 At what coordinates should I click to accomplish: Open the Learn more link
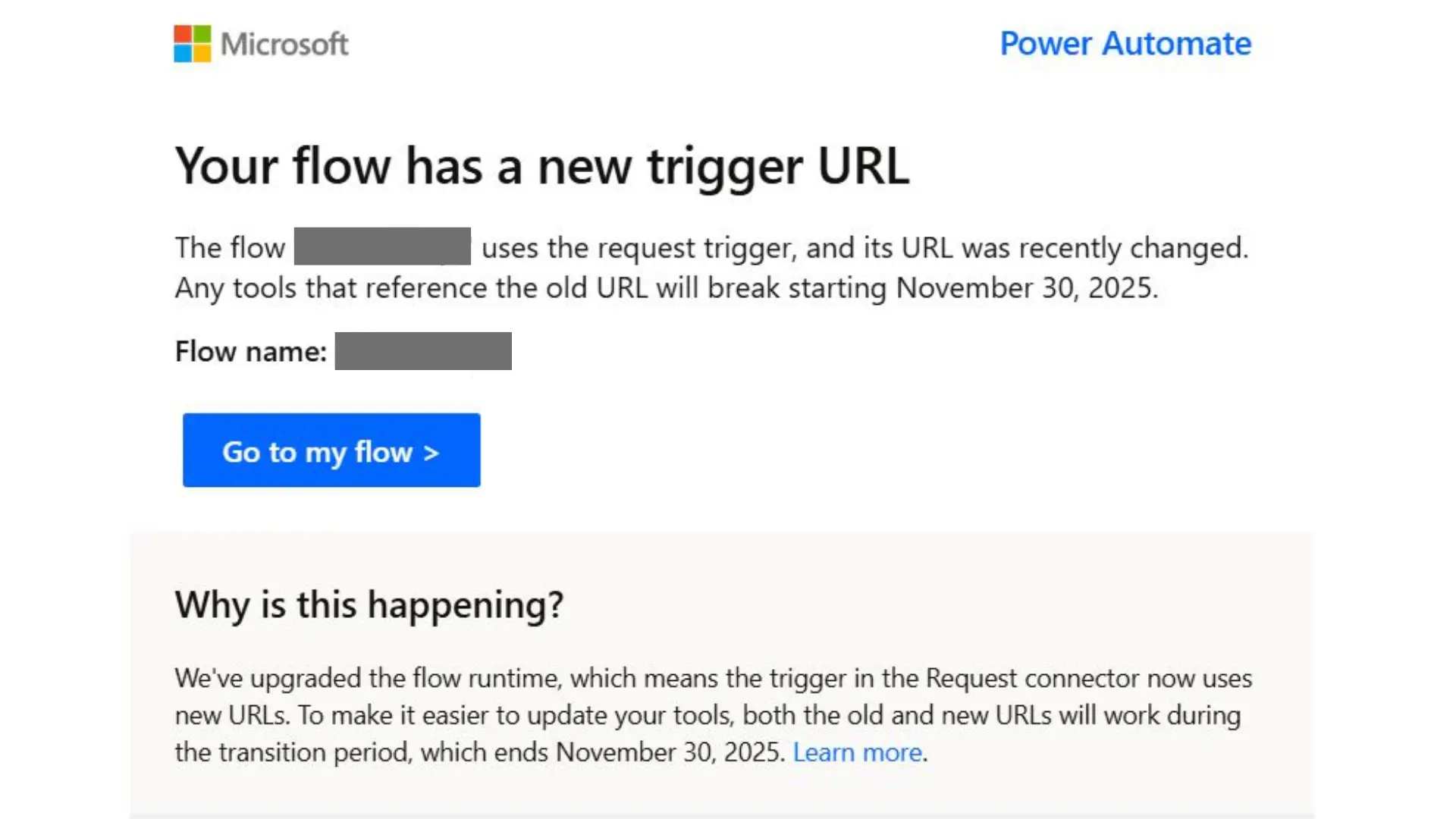[857, 752]
